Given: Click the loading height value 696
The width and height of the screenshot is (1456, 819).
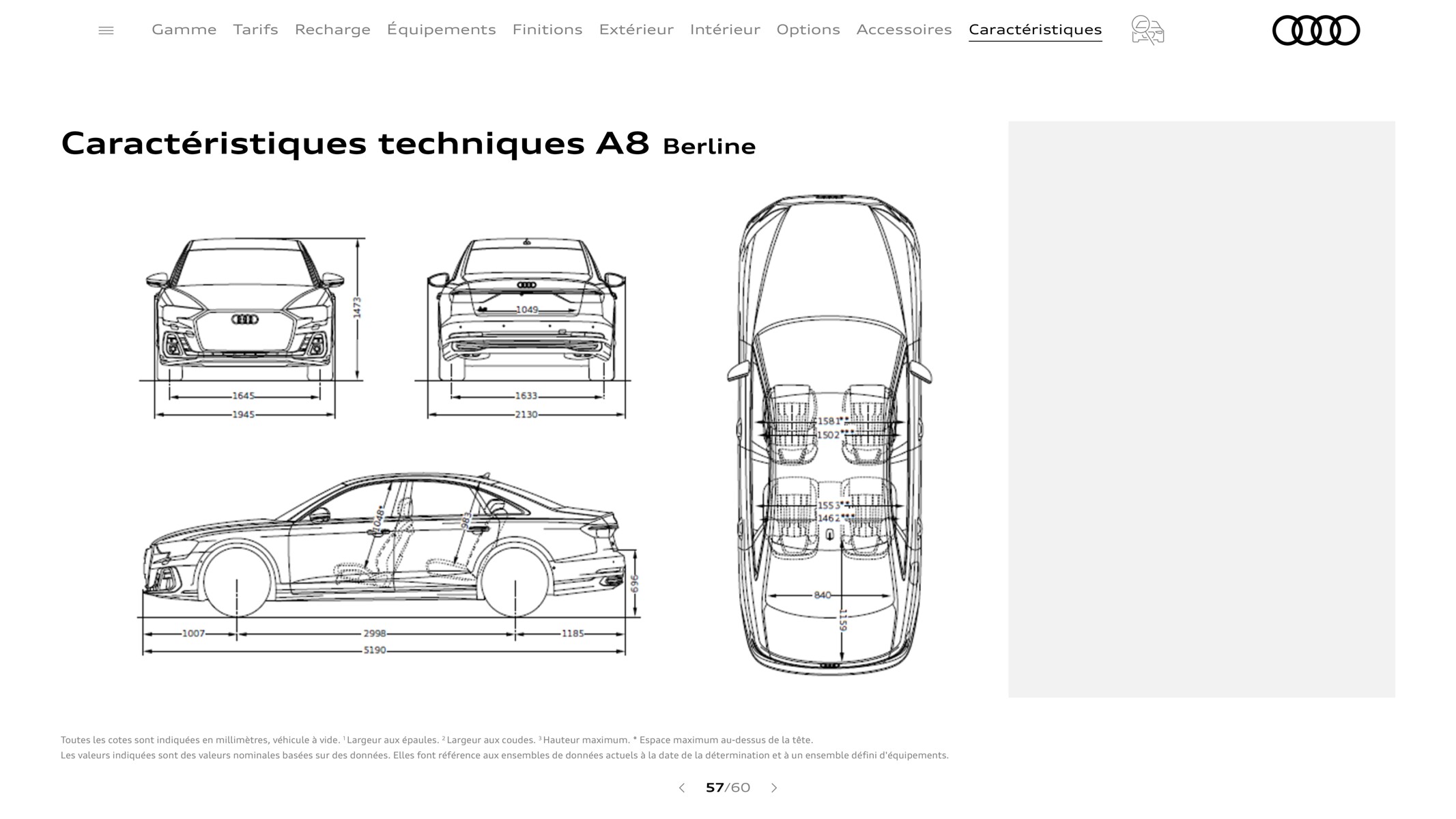Looking at the screenshot, I should coord(635,584).
